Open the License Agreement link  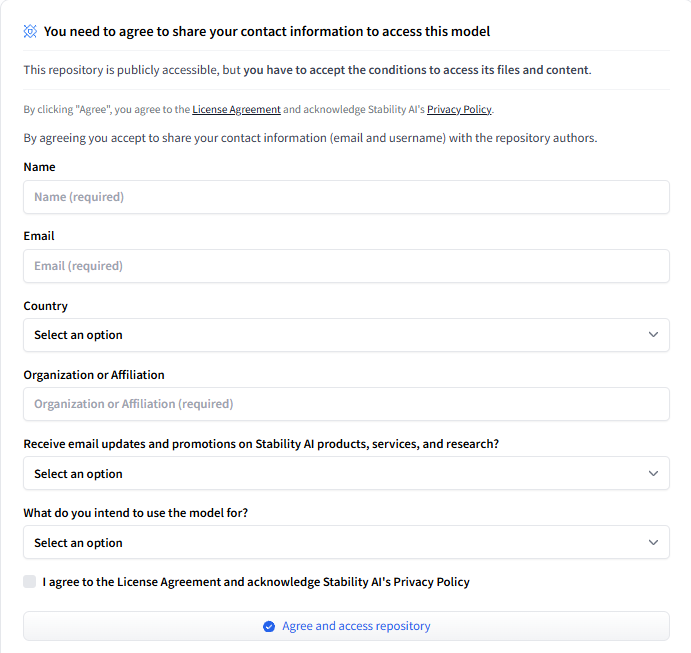[x=236, y=110]
